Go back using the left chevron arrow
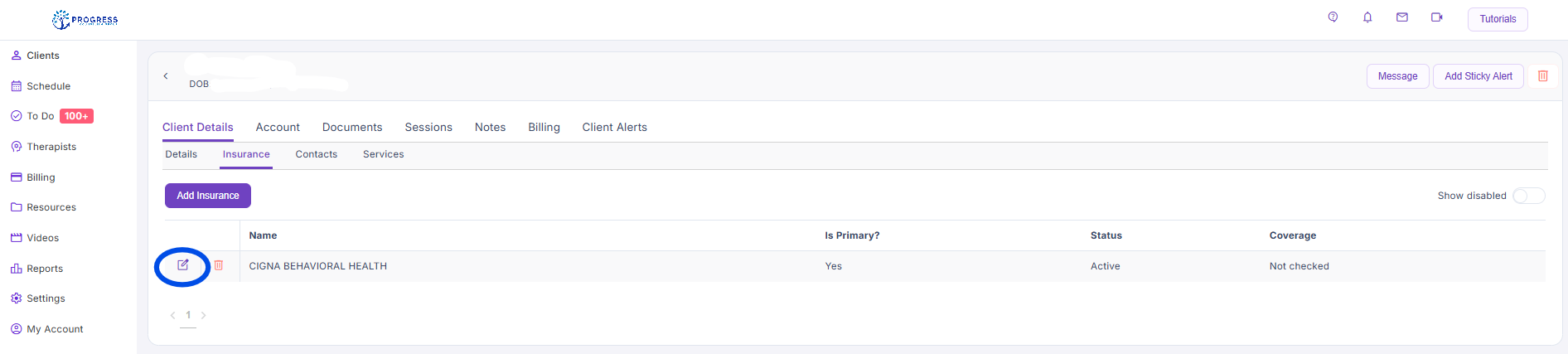Image resolution: width=1568 pixels, height=354 pixels. 166,76
